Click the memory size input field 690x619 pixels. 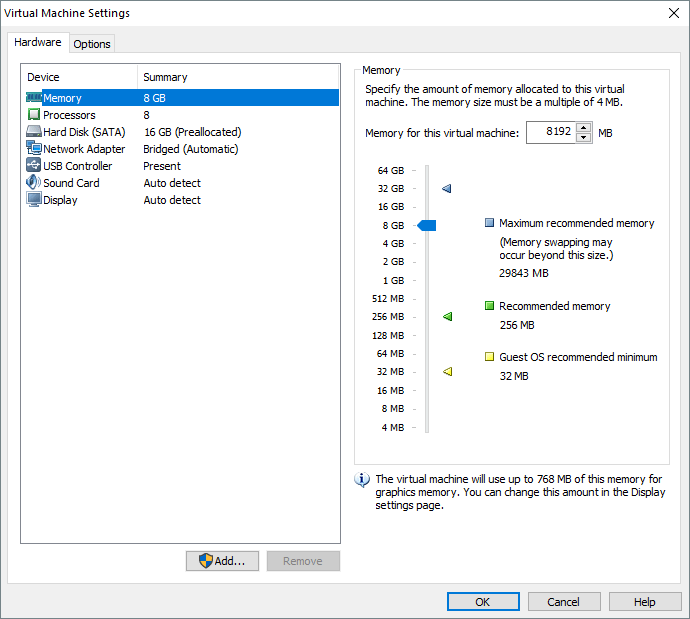(x=550, y=133)
